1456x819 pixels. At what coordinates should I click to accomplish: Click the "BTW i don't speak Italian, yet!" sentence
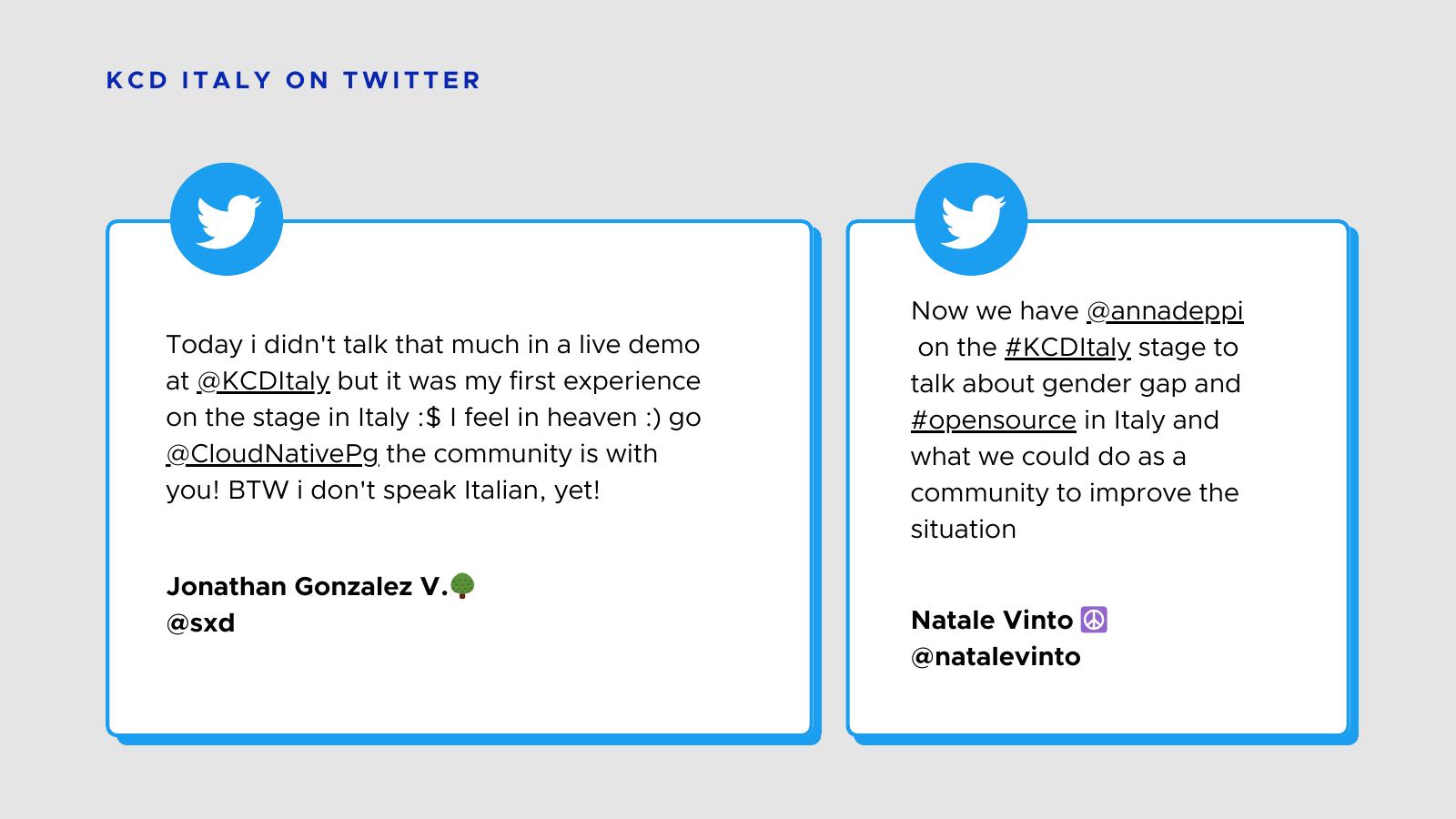click(414, 490)
